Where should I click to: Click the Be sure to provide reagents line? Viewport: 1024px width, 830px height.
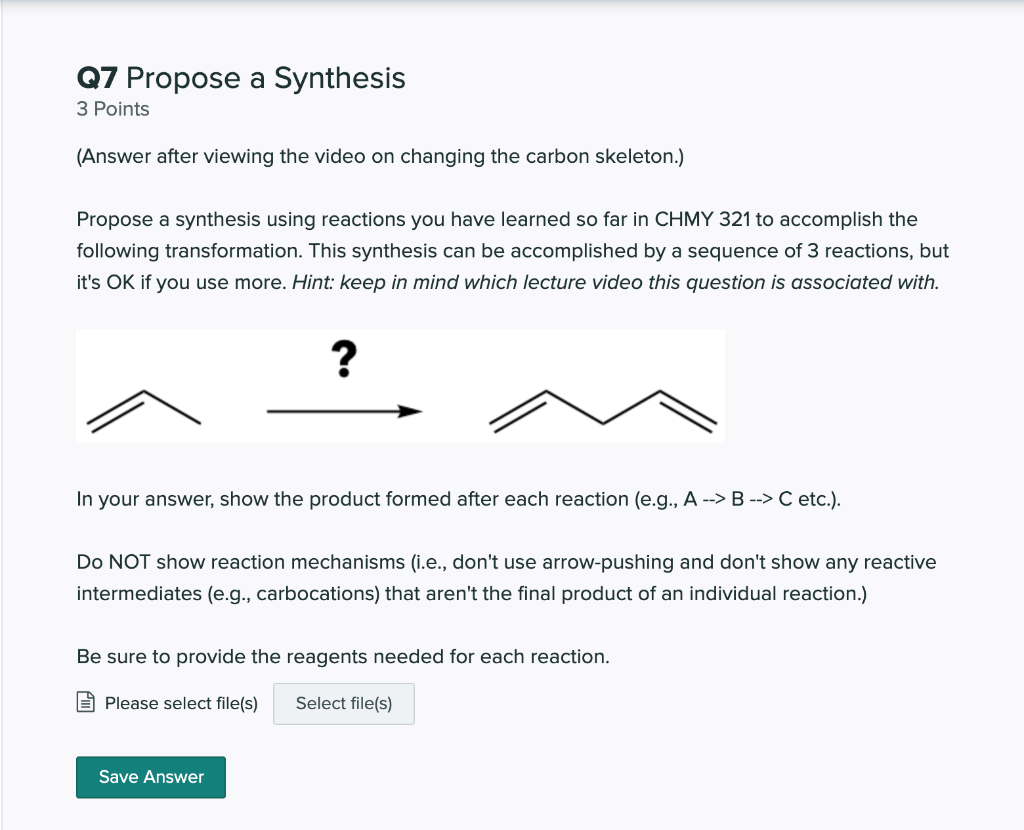[343, 656]
